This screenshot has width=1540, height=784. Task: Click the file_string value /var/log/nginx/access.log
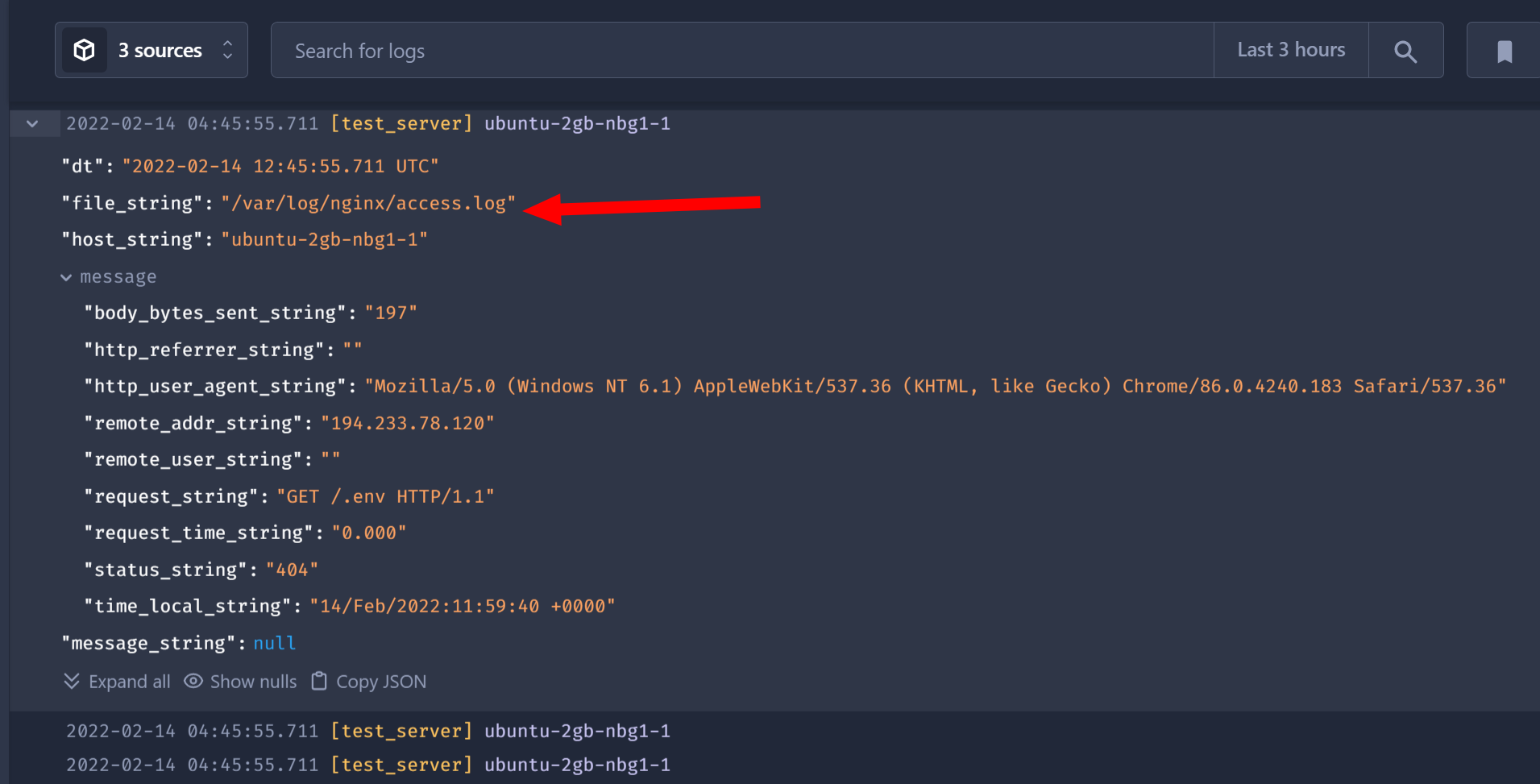tap(369, 202)
